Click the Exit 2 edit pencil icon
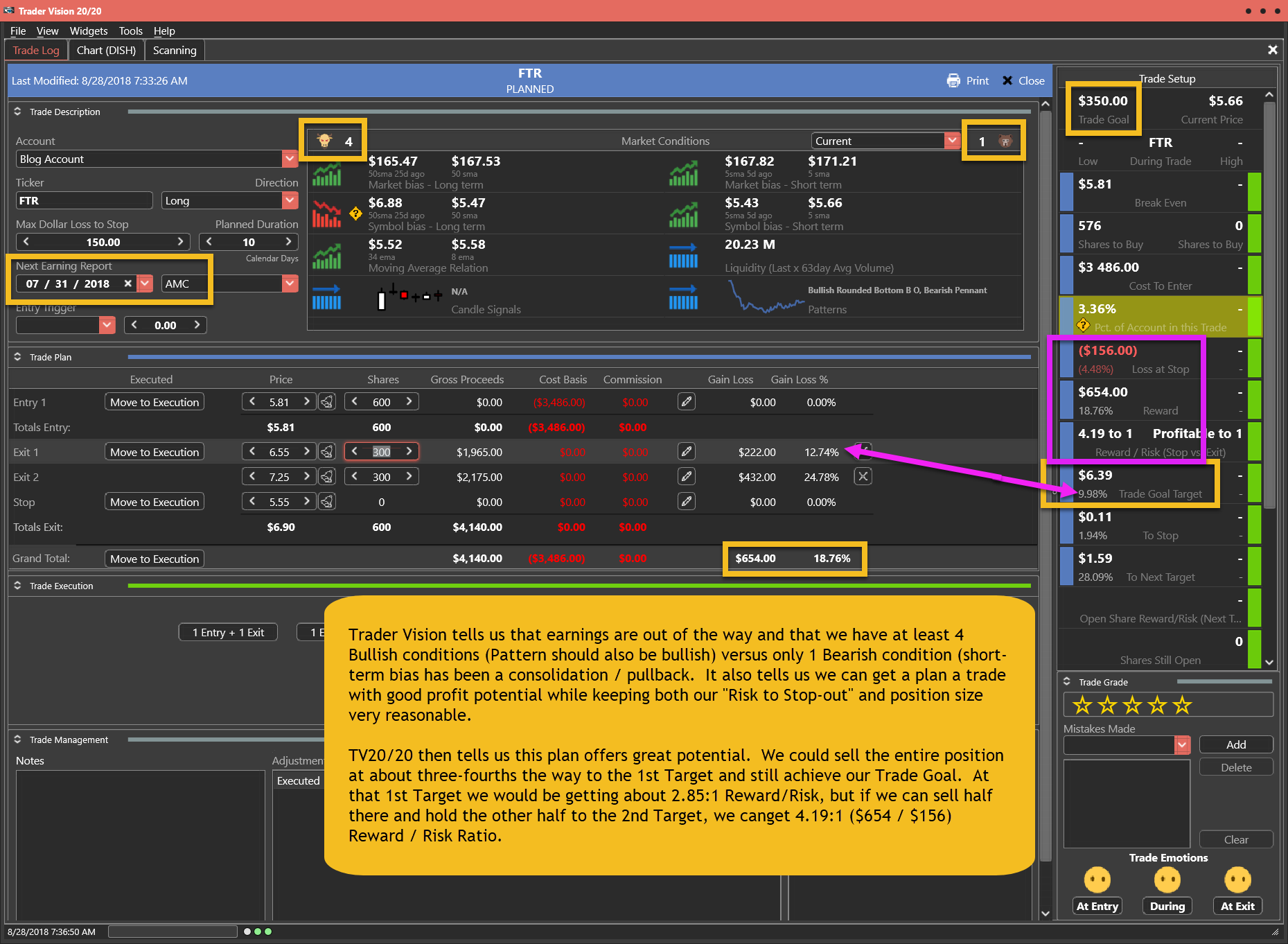 point(686,477)
